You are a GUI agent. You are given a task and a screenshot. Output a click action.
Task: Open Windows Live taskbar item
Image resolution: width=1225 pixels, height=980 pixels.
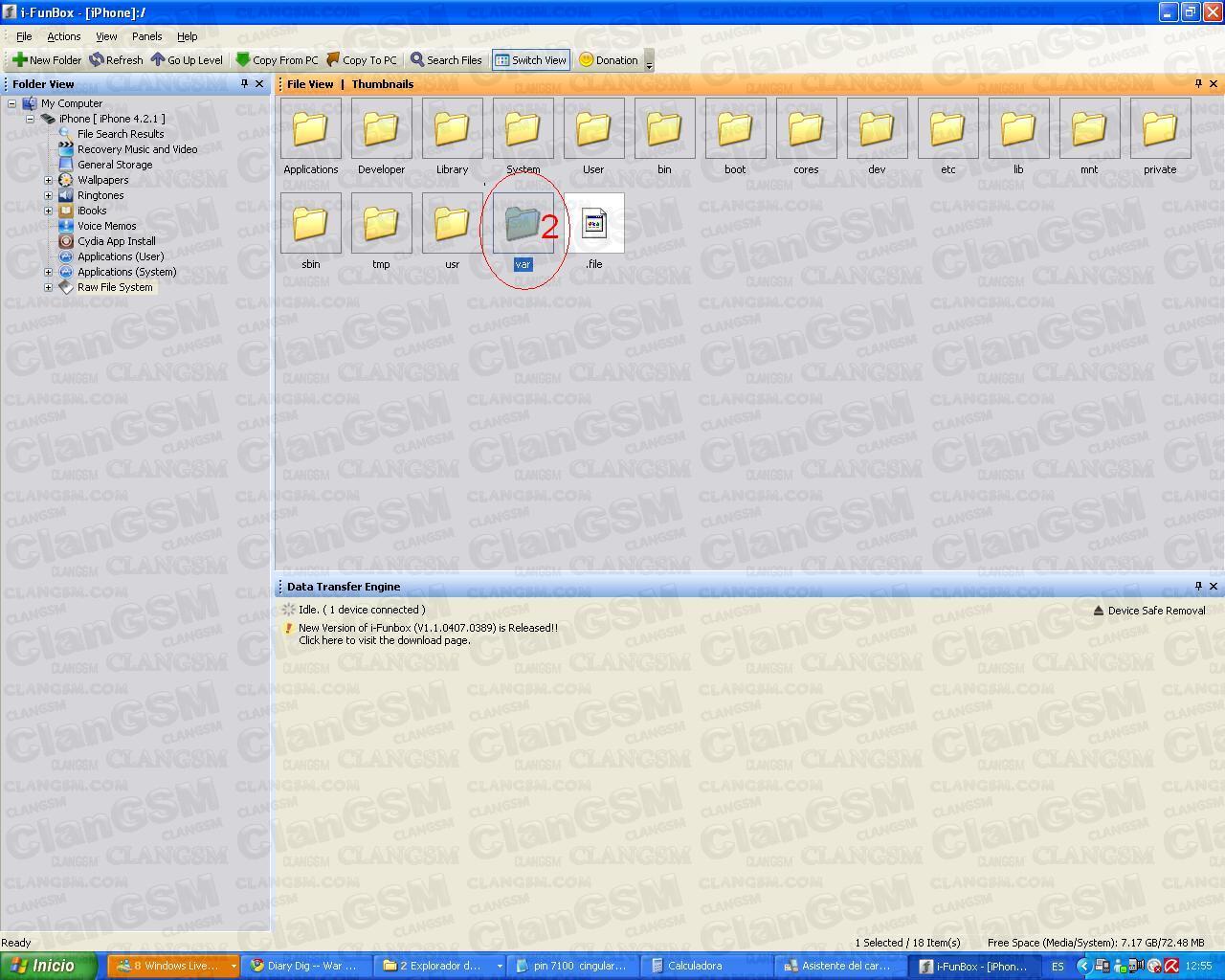tap(172, 966)
